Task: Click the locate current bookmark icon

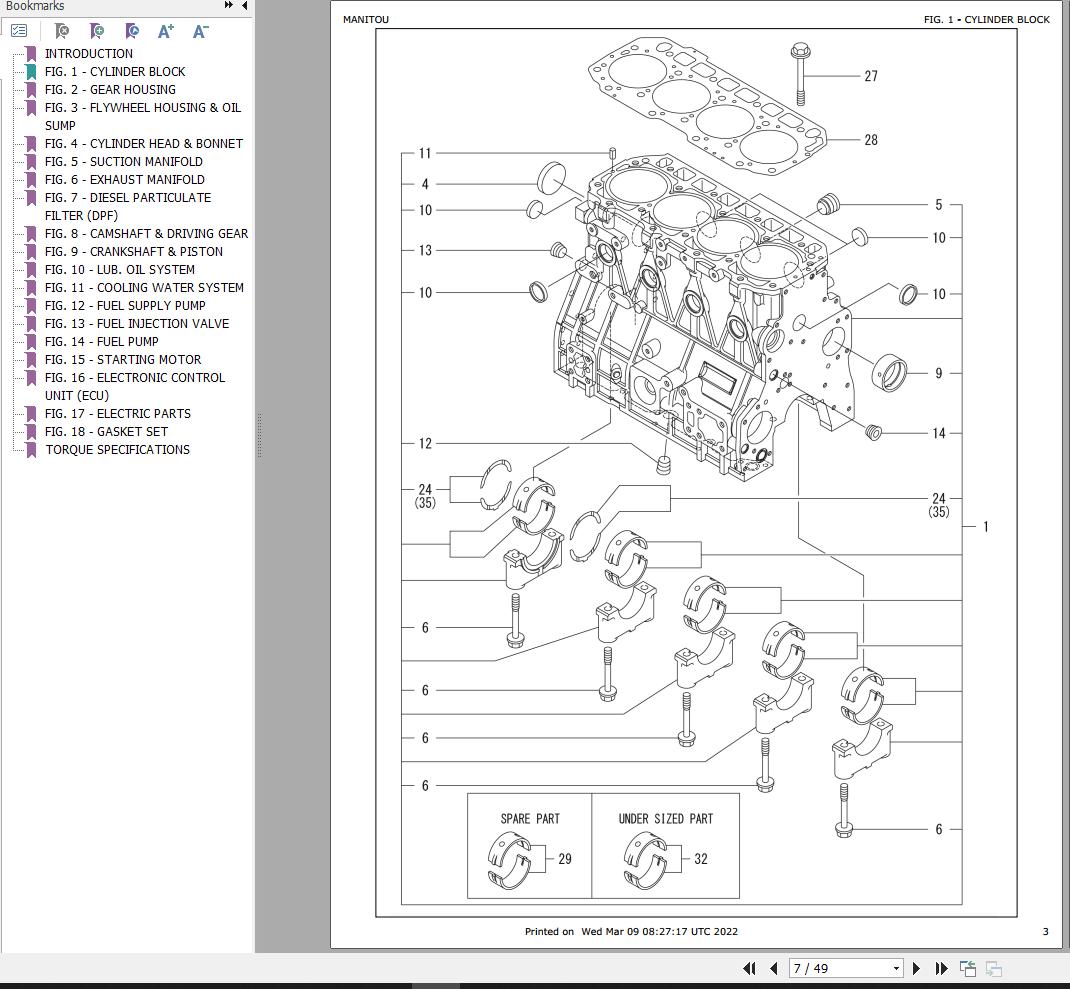Action: pos(131,31)
